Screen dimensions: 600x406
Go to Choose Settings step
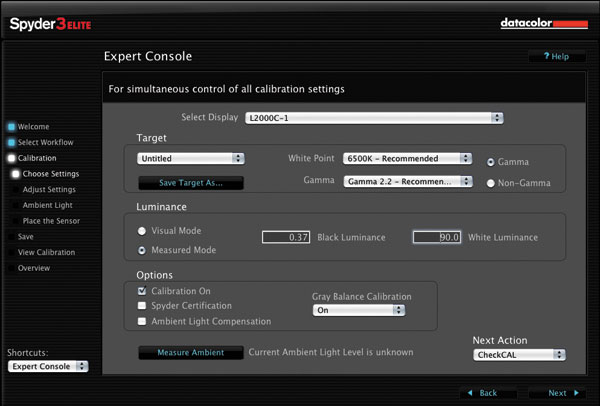pos(46,174)
